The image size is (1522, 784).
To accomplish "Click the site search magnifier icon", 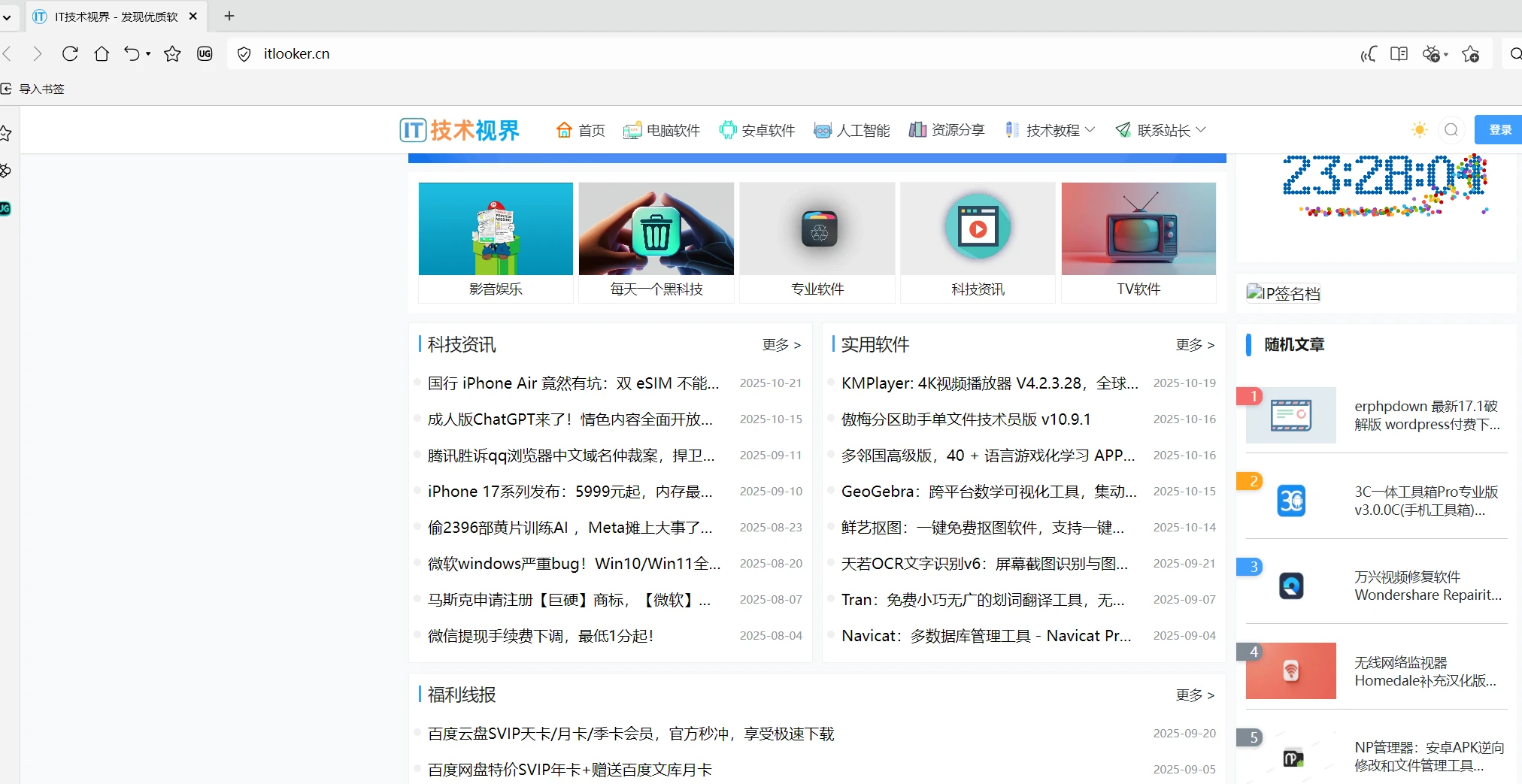I will tap(1451, 130).
